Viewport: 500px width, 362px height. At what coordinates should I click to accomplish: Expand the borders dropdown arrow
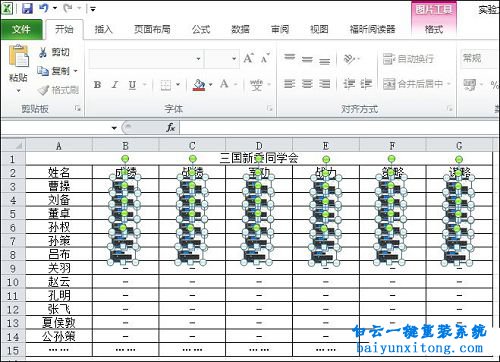tap(178, 85)
